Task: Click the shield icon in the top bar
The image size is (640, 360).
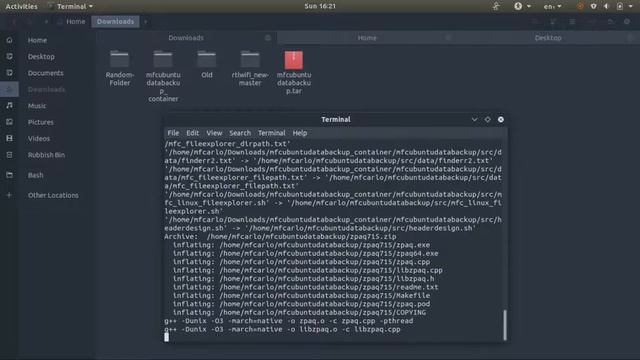Action: click(x=593, y=6)
